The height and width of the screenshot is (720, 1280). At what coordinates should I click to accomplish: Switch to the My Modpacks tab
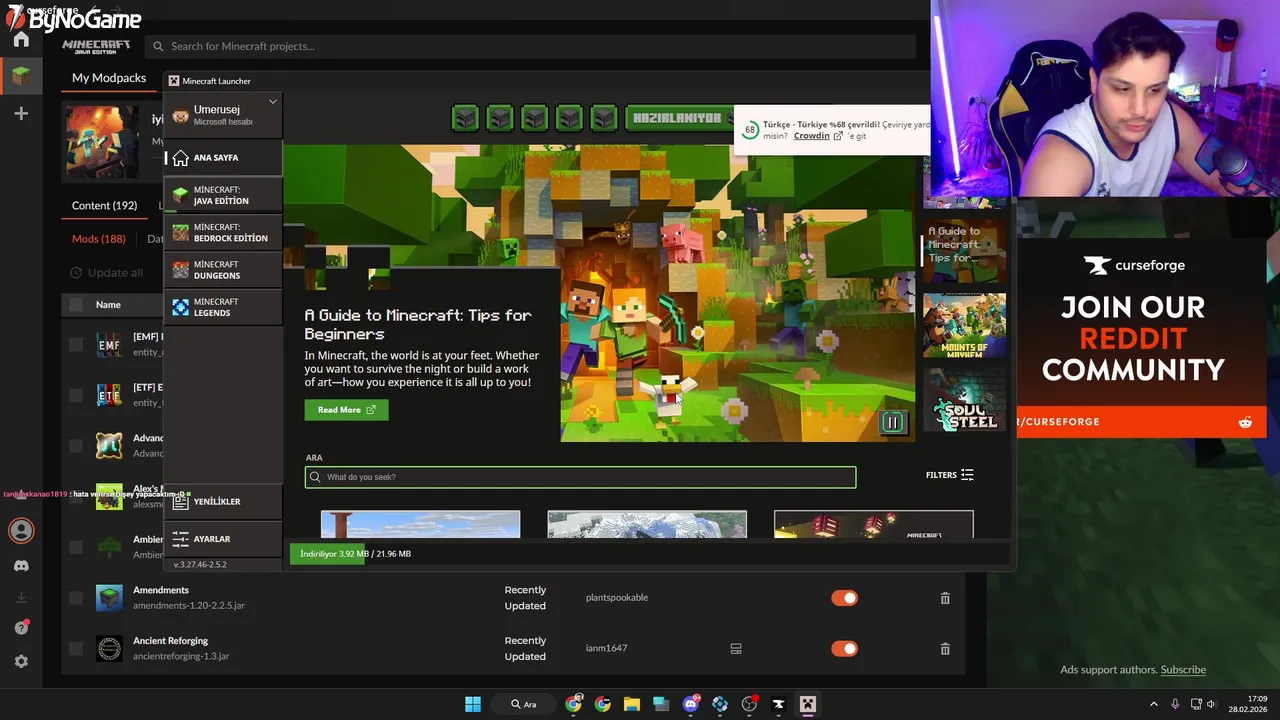point(109,78)
